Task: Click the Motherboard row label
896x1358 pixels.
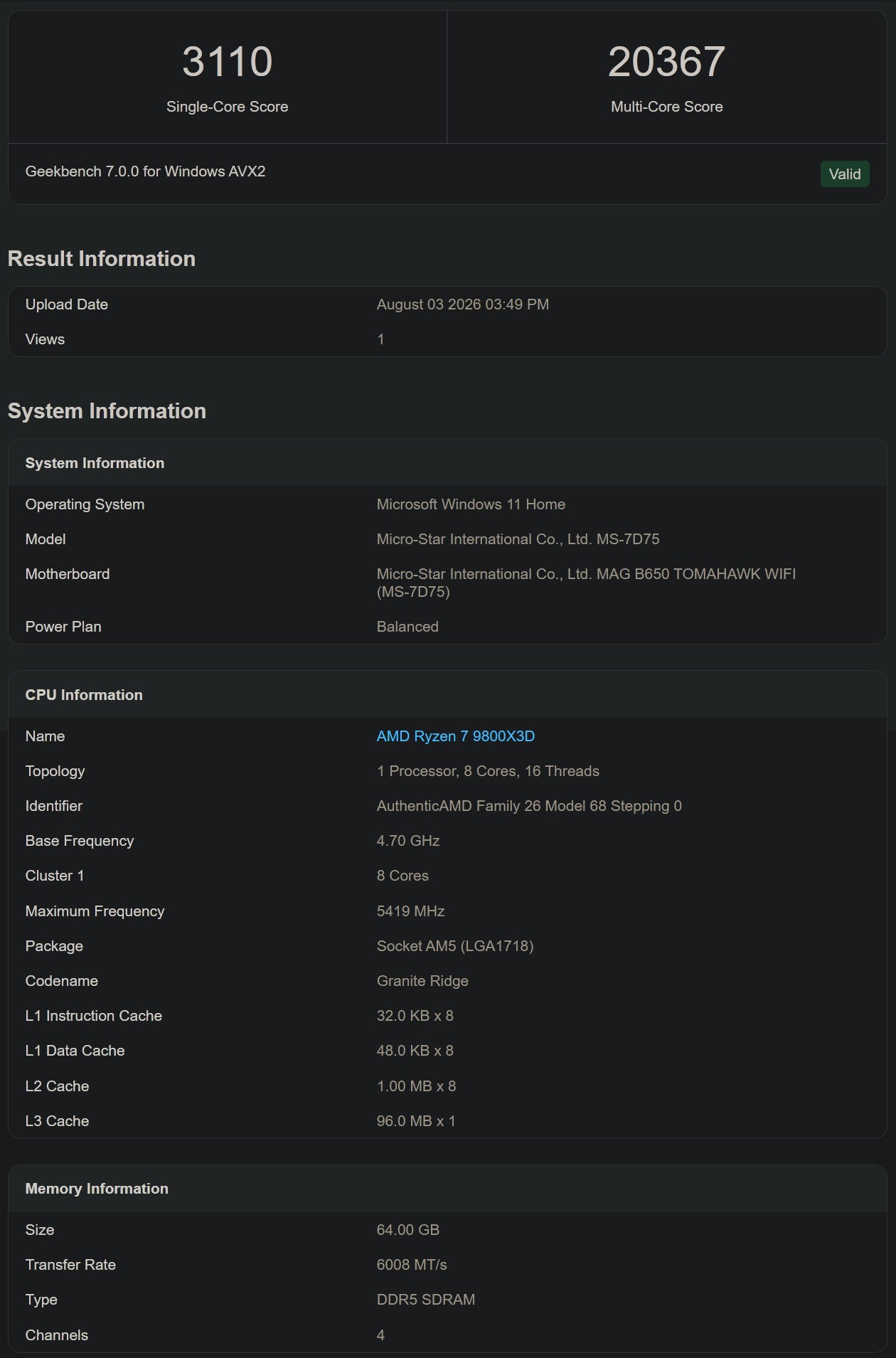Action: pyautogui.click(x=68, y=574)
